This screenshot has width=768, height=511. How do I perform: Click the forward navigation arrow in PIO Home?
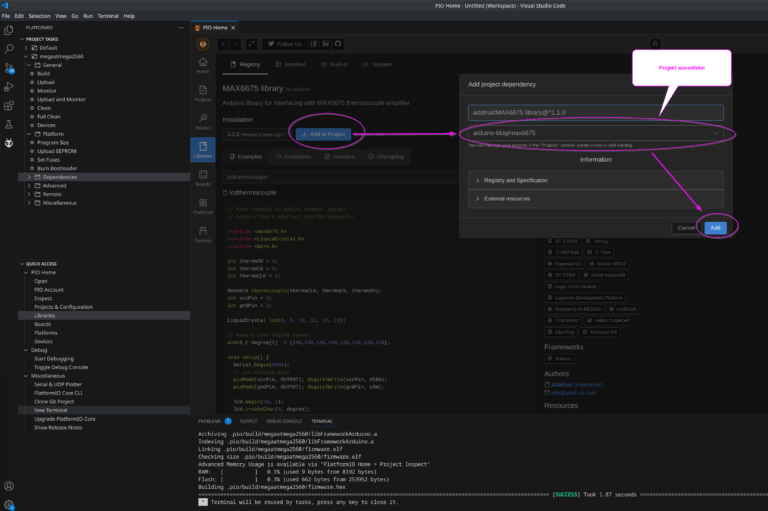click(x=236, y=44)
